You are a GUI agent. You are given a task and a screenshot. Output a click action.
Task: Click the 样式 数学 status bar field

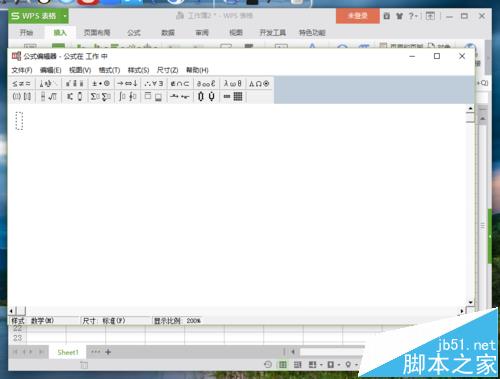(x=44, y=321)
